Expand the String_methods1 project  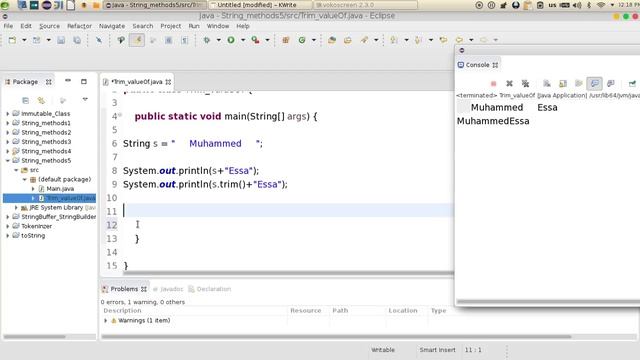(7, 123)
